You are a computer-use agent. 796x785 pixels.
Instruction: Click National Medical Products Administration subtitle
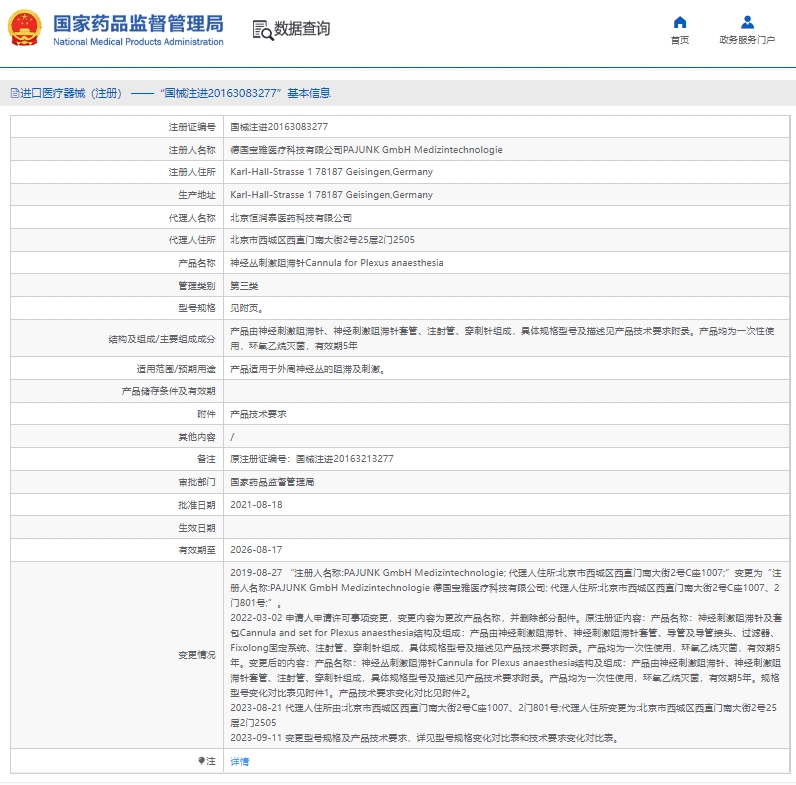pos(138,42)
